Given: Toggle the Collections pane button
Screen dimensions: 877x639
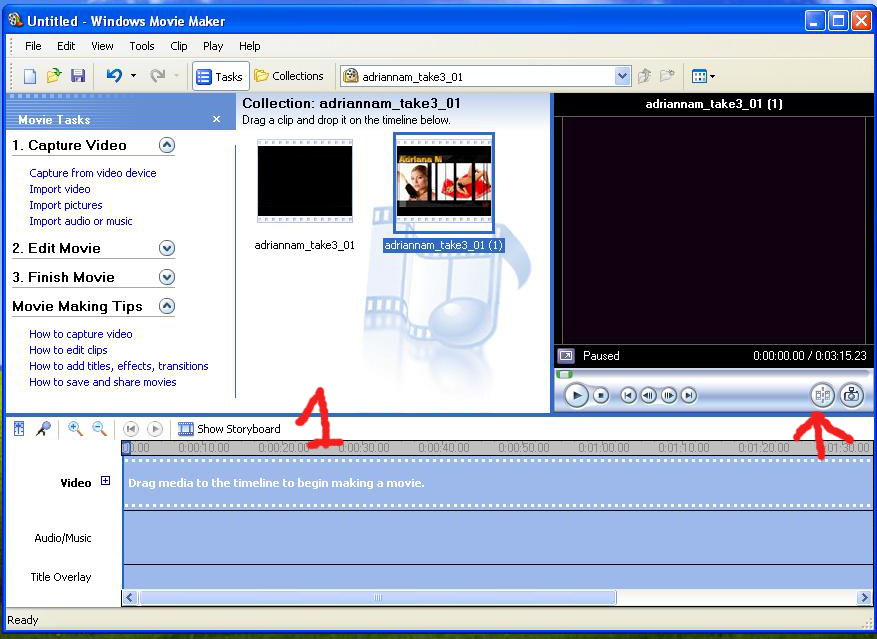Looking at the screenshot, I should pos(289,76).
